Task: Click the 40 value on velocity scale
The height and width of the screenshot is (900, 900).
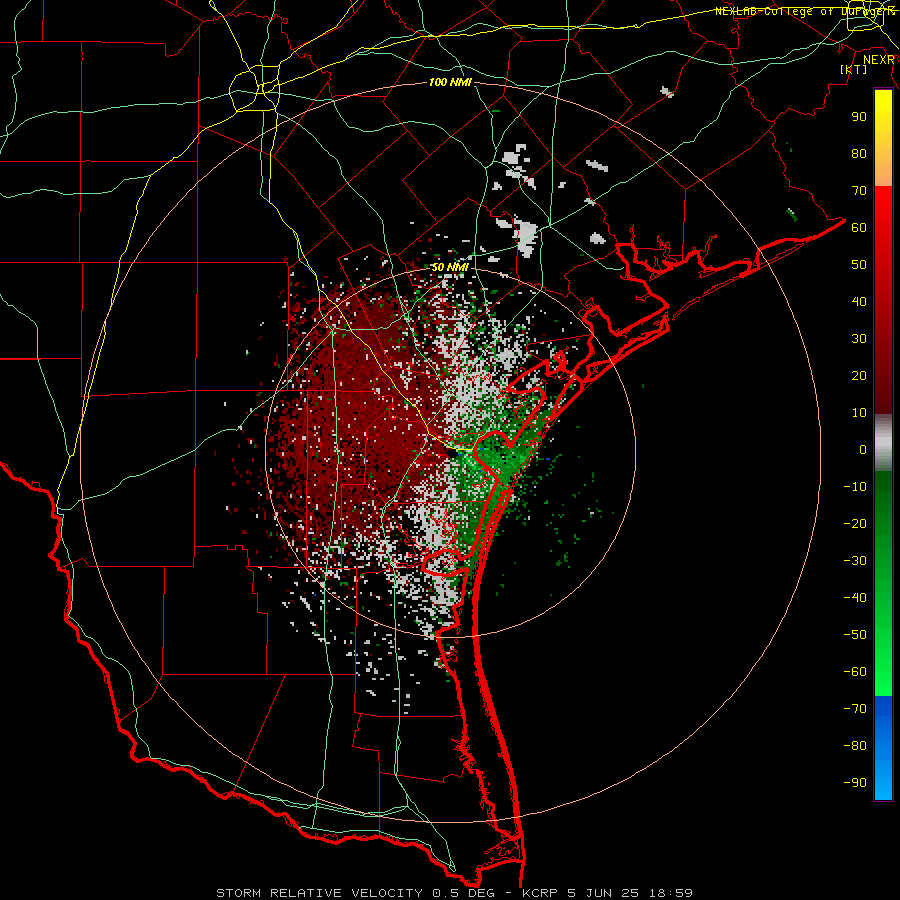Action: click(859, 301)
